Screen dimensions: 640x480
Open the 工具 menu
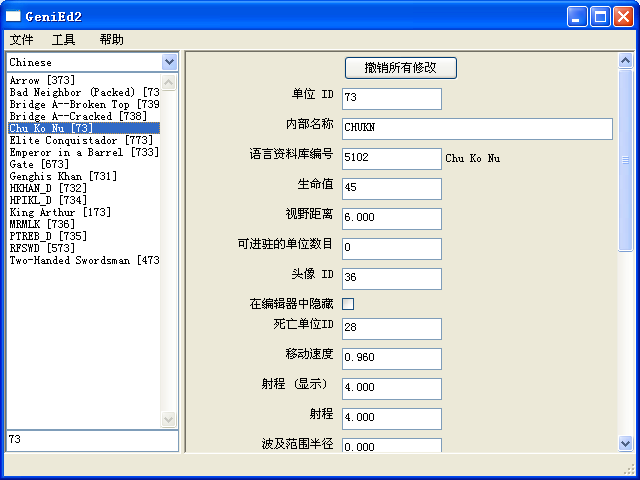coord(64,40)
